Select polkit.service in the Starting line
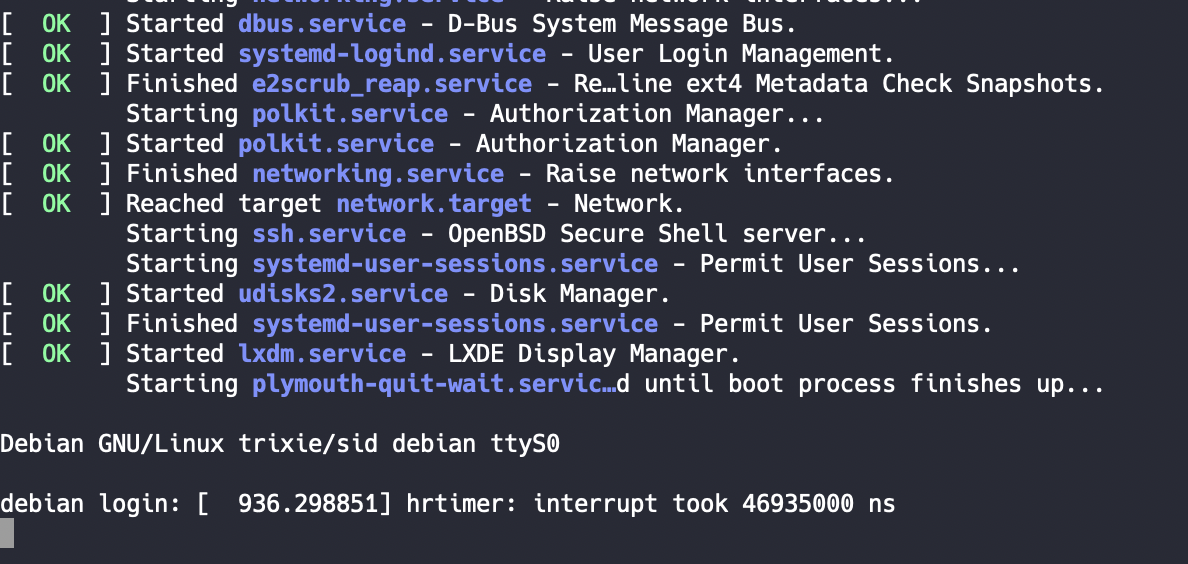The width and height of the screenshot is (1188, 564). [x=350, y=114]
